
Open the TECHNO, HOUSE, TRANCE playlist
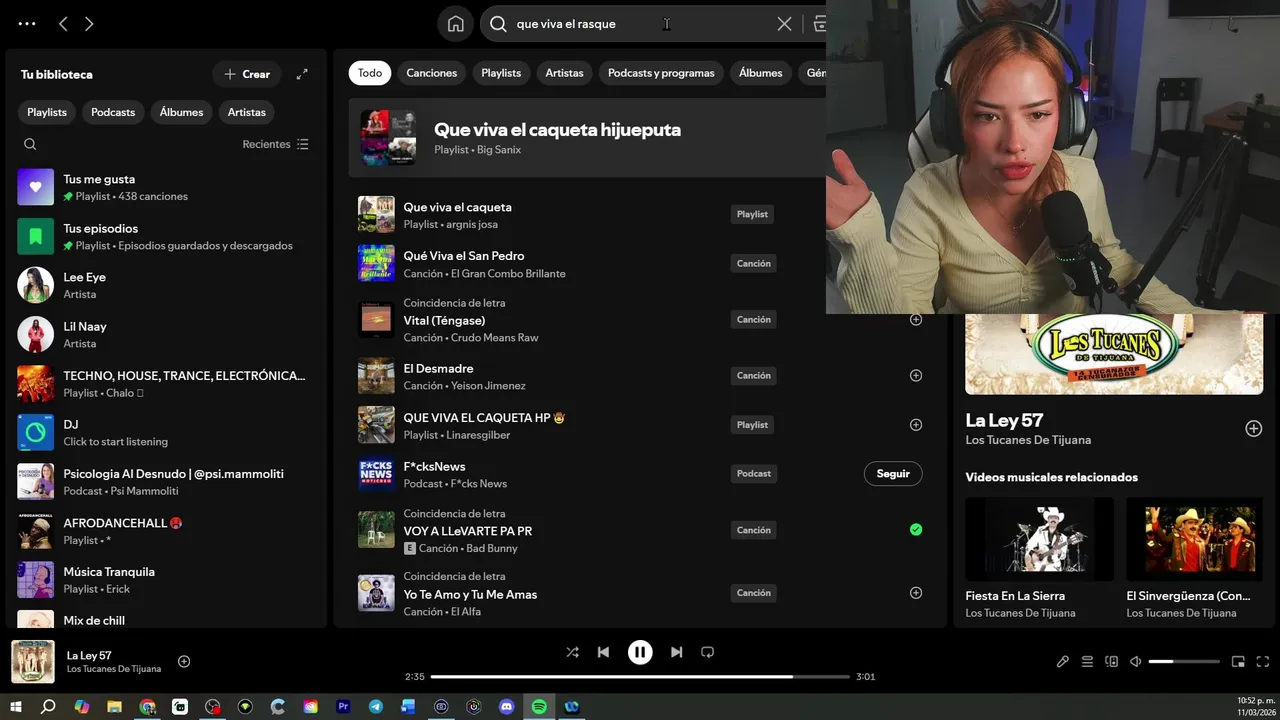pos(165,383)
